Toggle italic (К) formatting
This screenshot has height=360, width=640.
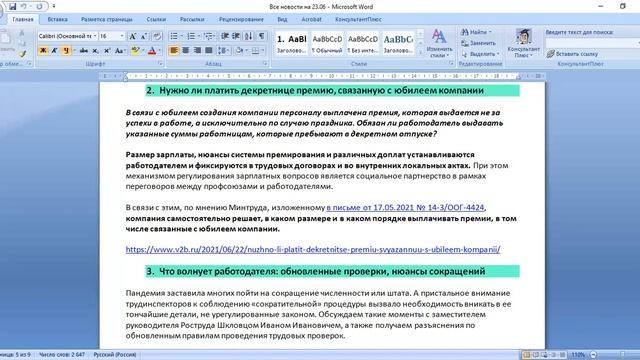click(x=54, y=51)
